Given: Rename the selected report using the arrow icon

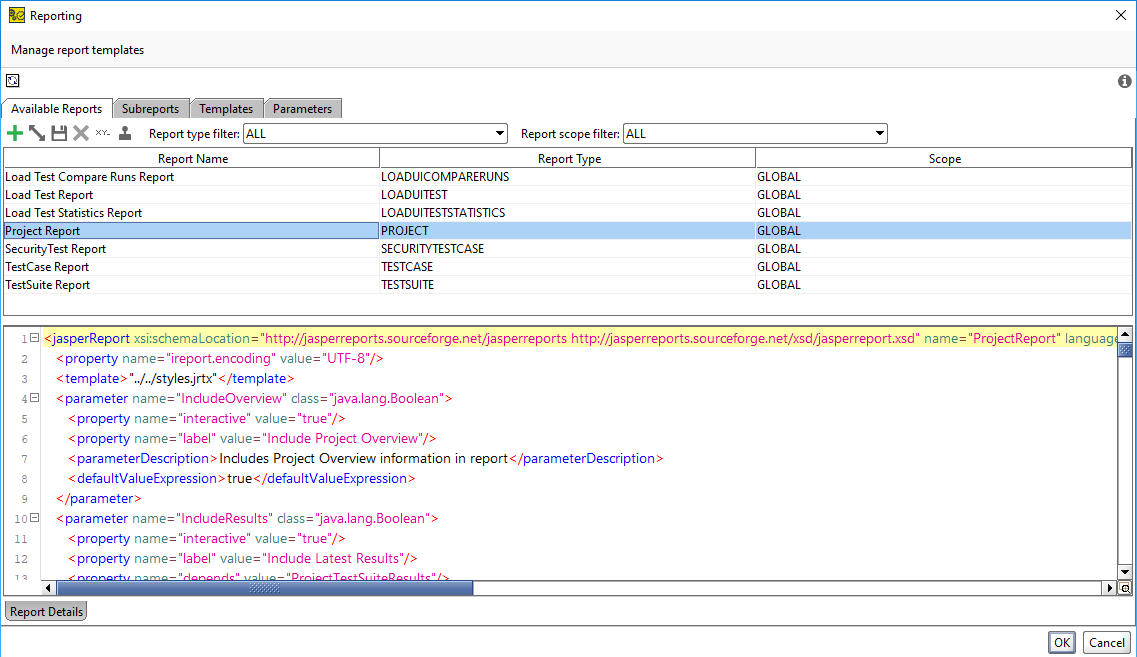Looking at the screenshot, I should [37, 133].
